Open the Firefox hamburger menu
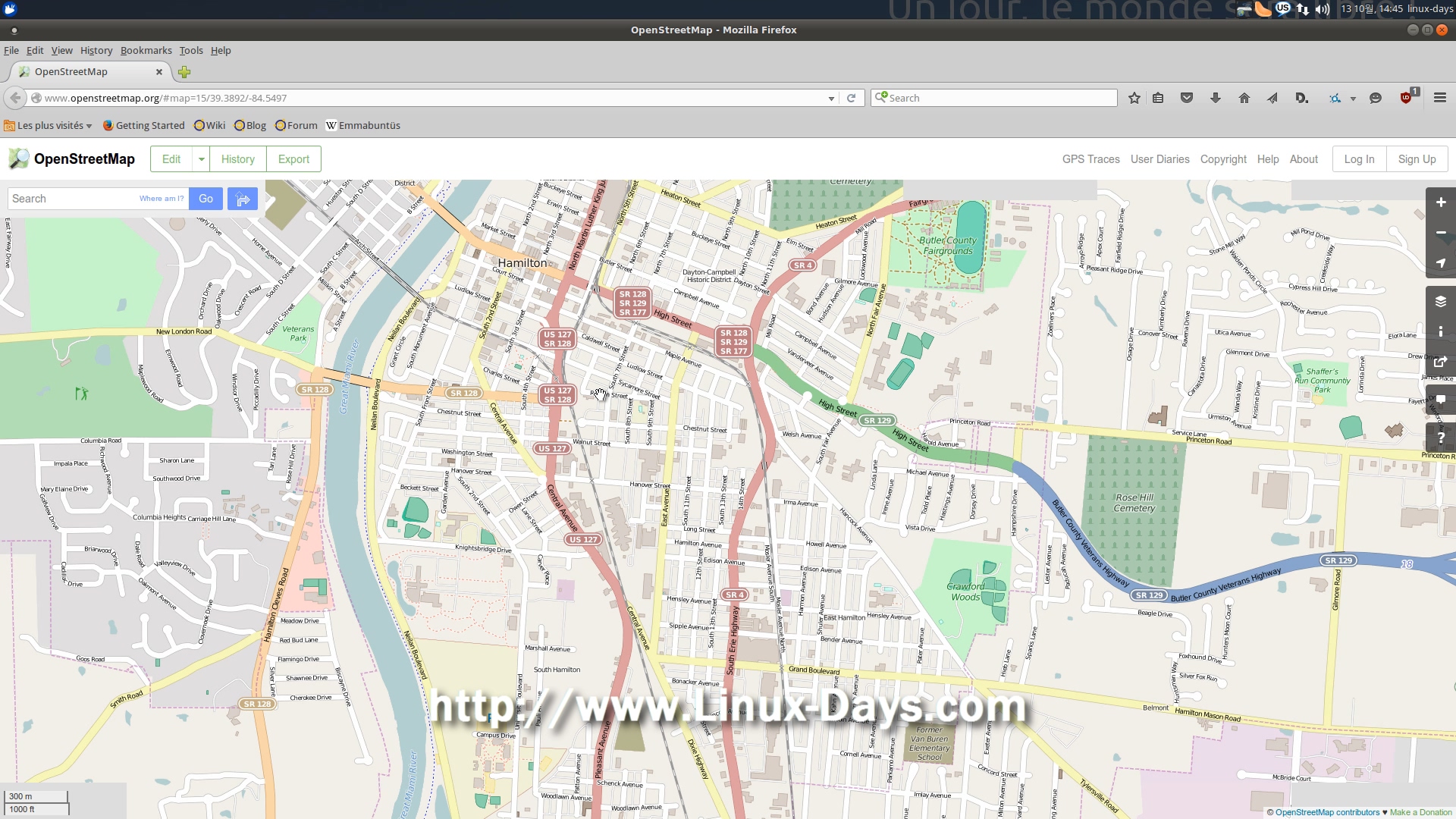The width and height of the screenshot is (1456, 819). click(x=1440, y=98)
